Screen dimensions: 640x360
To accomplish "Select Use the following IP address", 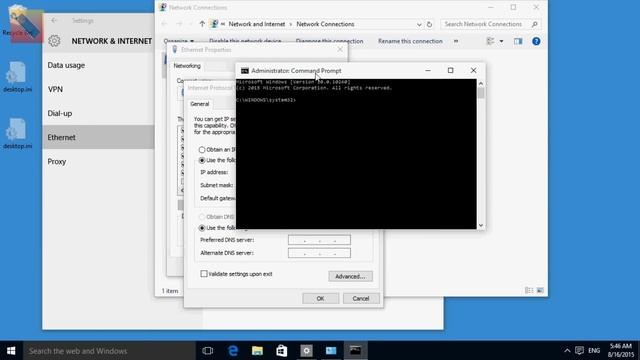I will click(202, 160).
